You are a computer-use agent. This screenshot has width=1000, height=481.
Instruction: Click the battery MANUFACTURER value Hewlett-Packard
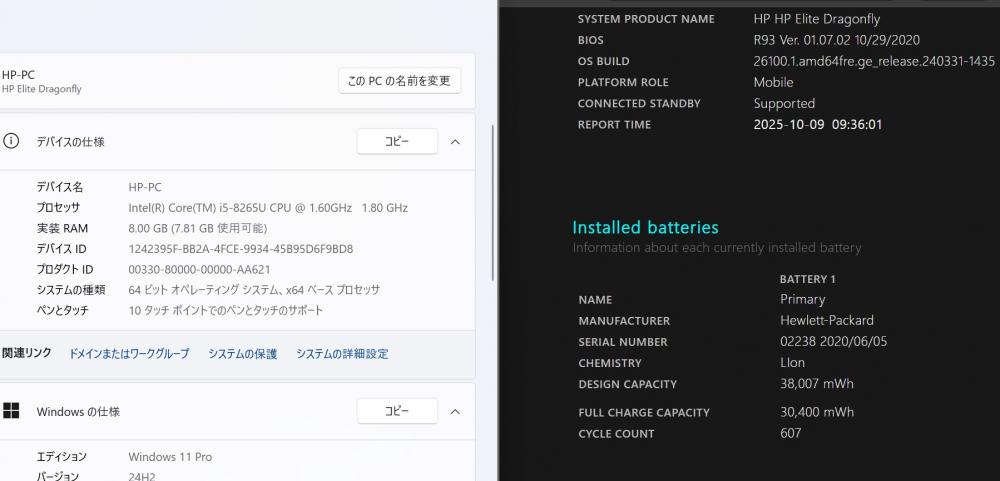point(827,320)
